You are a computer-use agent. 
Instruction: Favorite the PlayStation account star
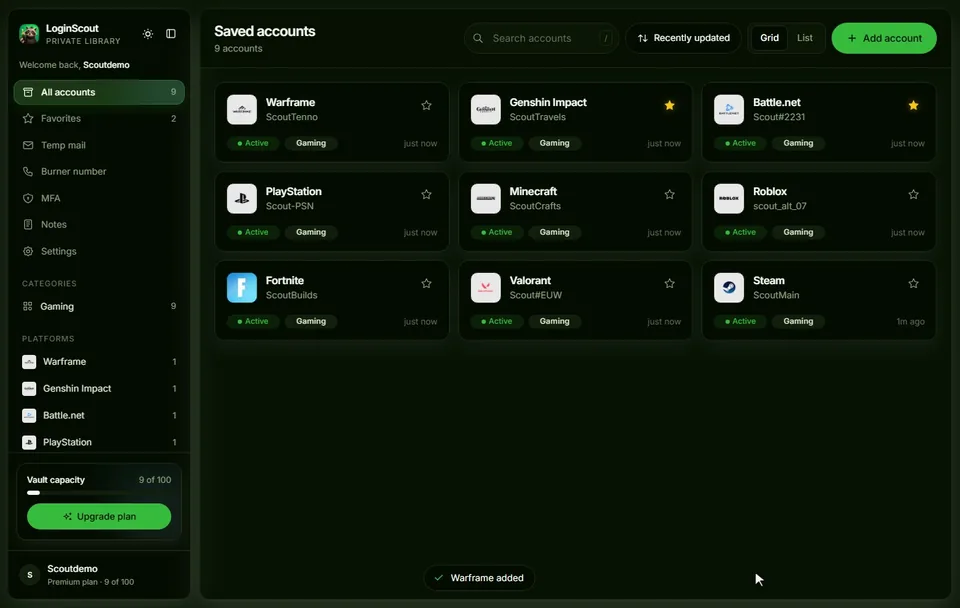tap(427, 195)
